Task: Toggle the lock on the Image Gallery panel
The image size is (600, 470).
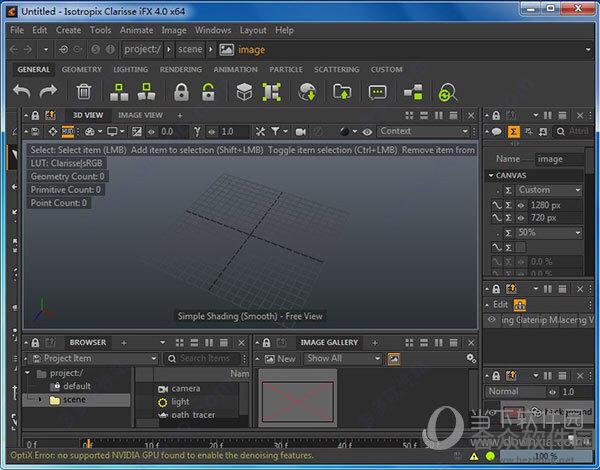Action: coord(267,343)
